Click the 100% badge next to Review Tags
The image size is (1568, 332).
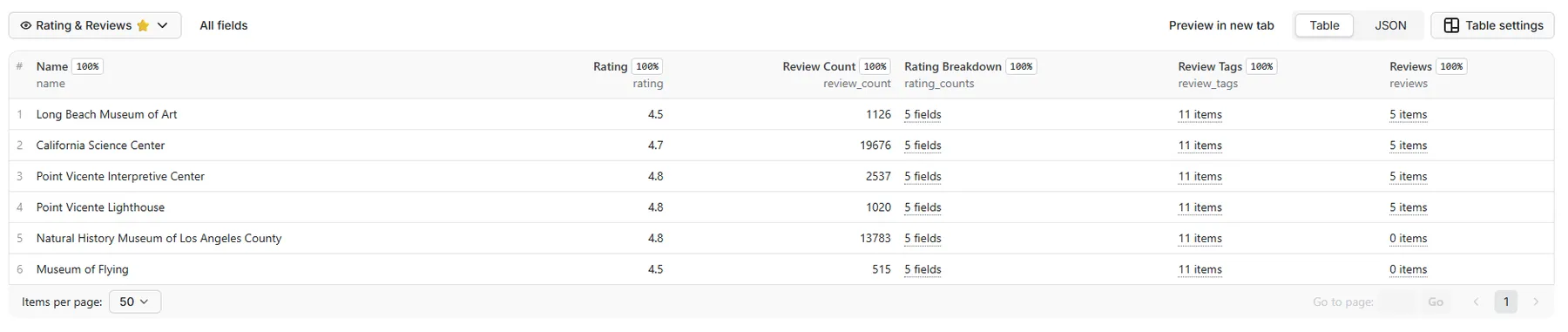1261,66
